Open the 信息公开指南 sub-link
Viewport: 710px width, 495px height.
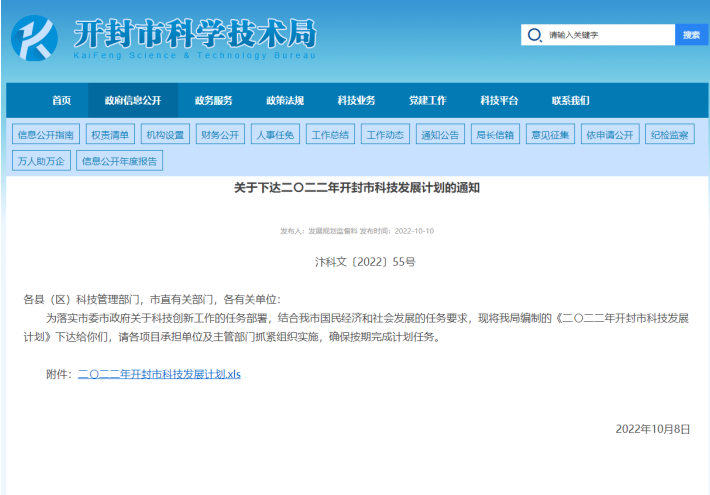[46, 135]
